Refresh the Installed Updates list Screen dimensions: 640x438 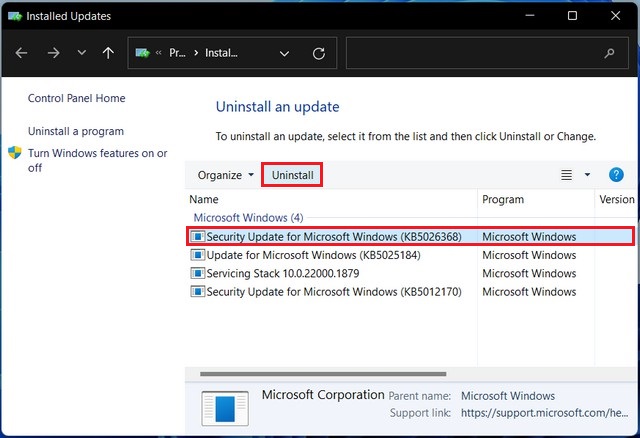tap(319, 53)
